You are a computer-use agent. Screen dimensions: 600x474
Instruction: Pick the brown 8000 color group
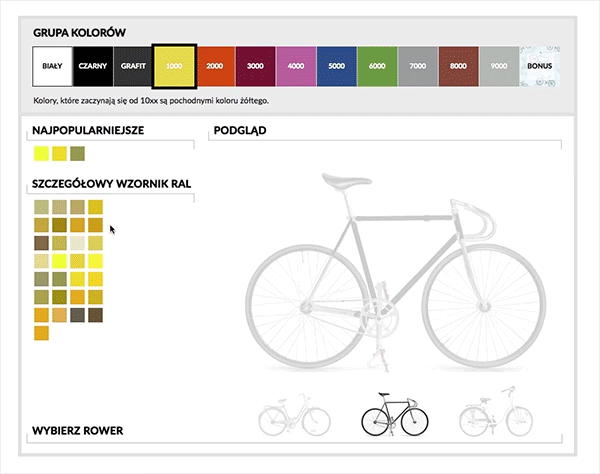pos(458,66)
